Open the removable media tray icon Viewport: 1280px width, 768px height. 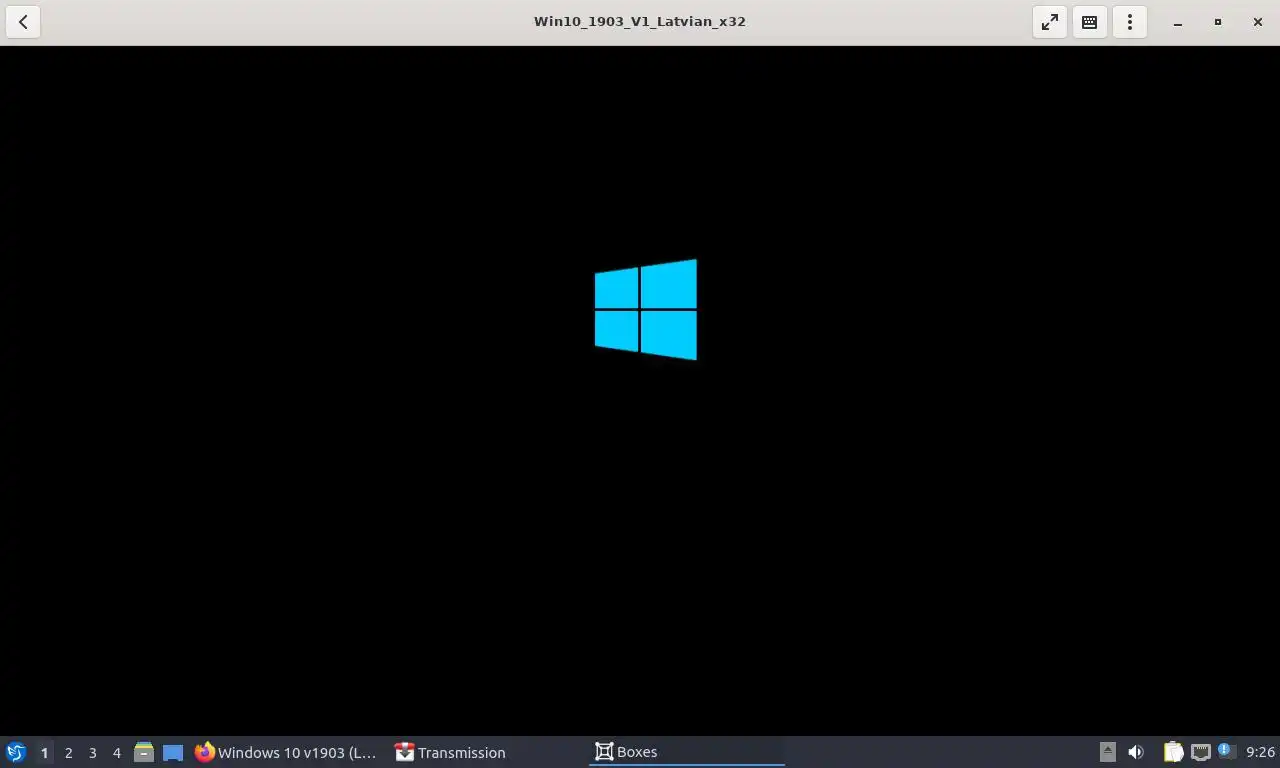click(x=1108, y=752)
